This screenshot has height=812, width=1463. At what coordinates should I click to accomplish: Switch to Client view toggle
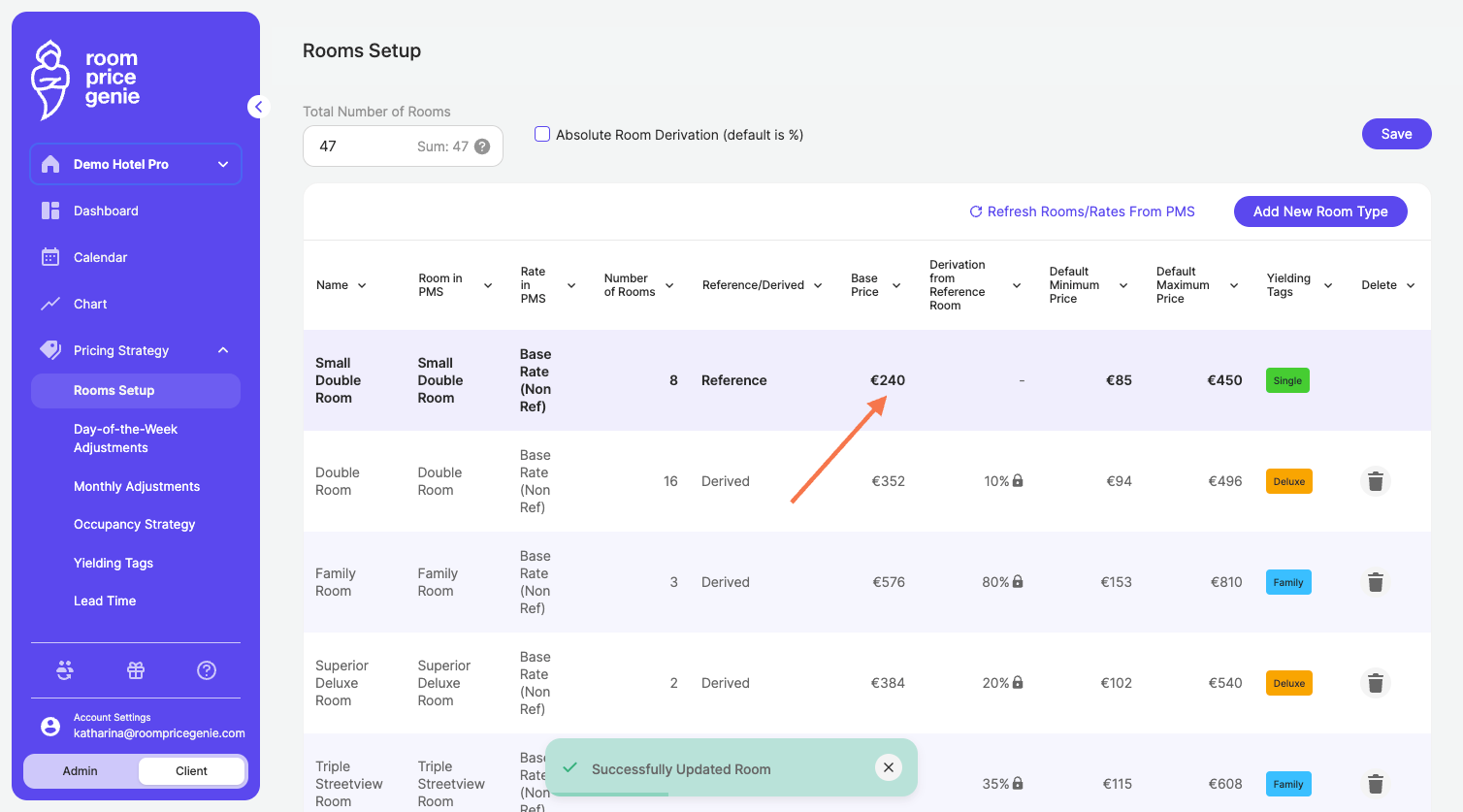coord(191,771)
